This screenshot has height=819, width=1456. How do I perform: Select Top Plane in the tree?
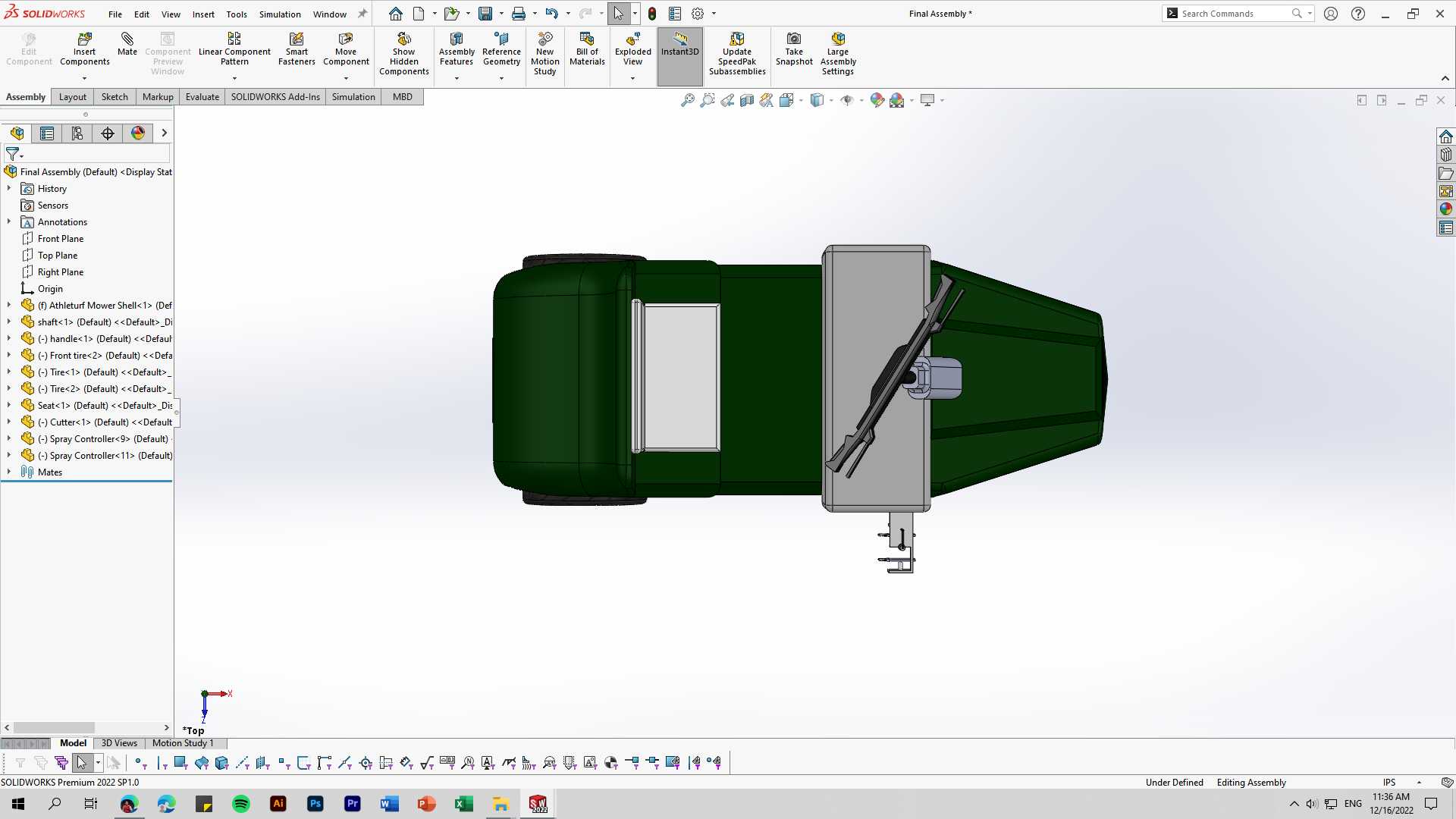click(x=58, y=256)
